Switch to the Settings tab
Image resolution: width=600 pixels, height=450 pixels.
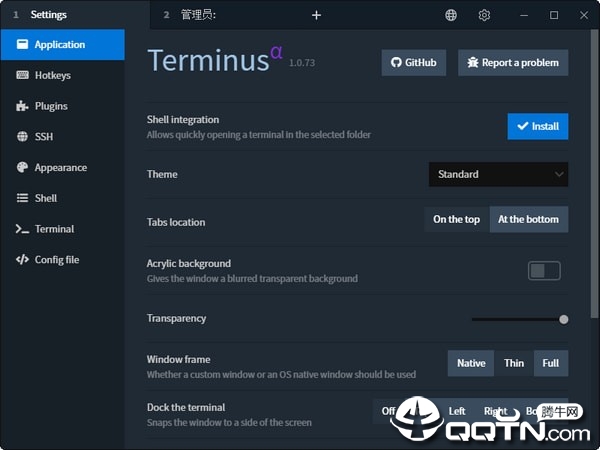pos(75,15)
